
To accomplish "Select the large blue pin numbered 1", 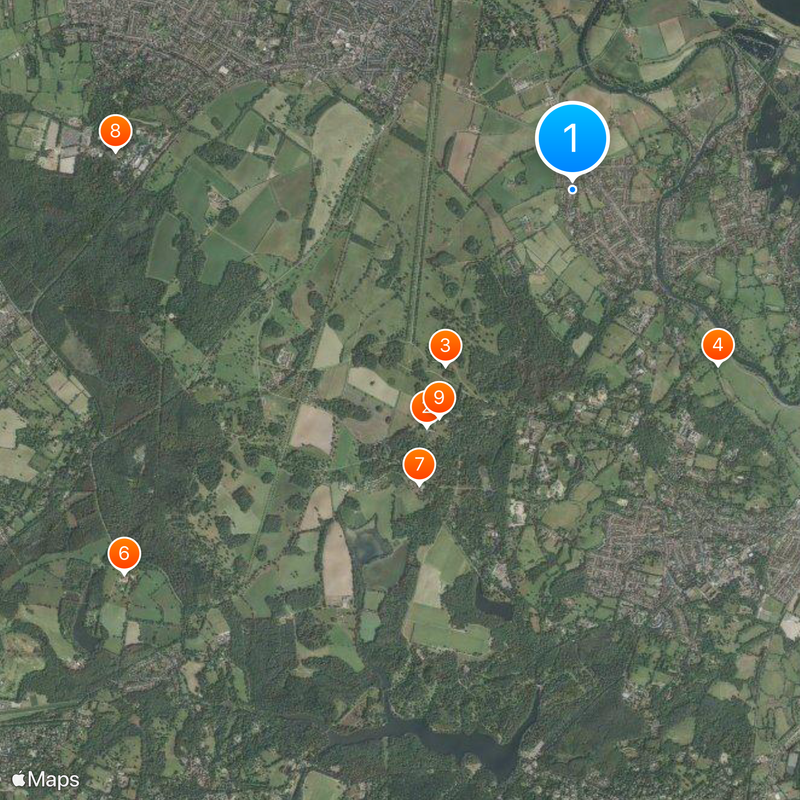I will tap(572, 138).
